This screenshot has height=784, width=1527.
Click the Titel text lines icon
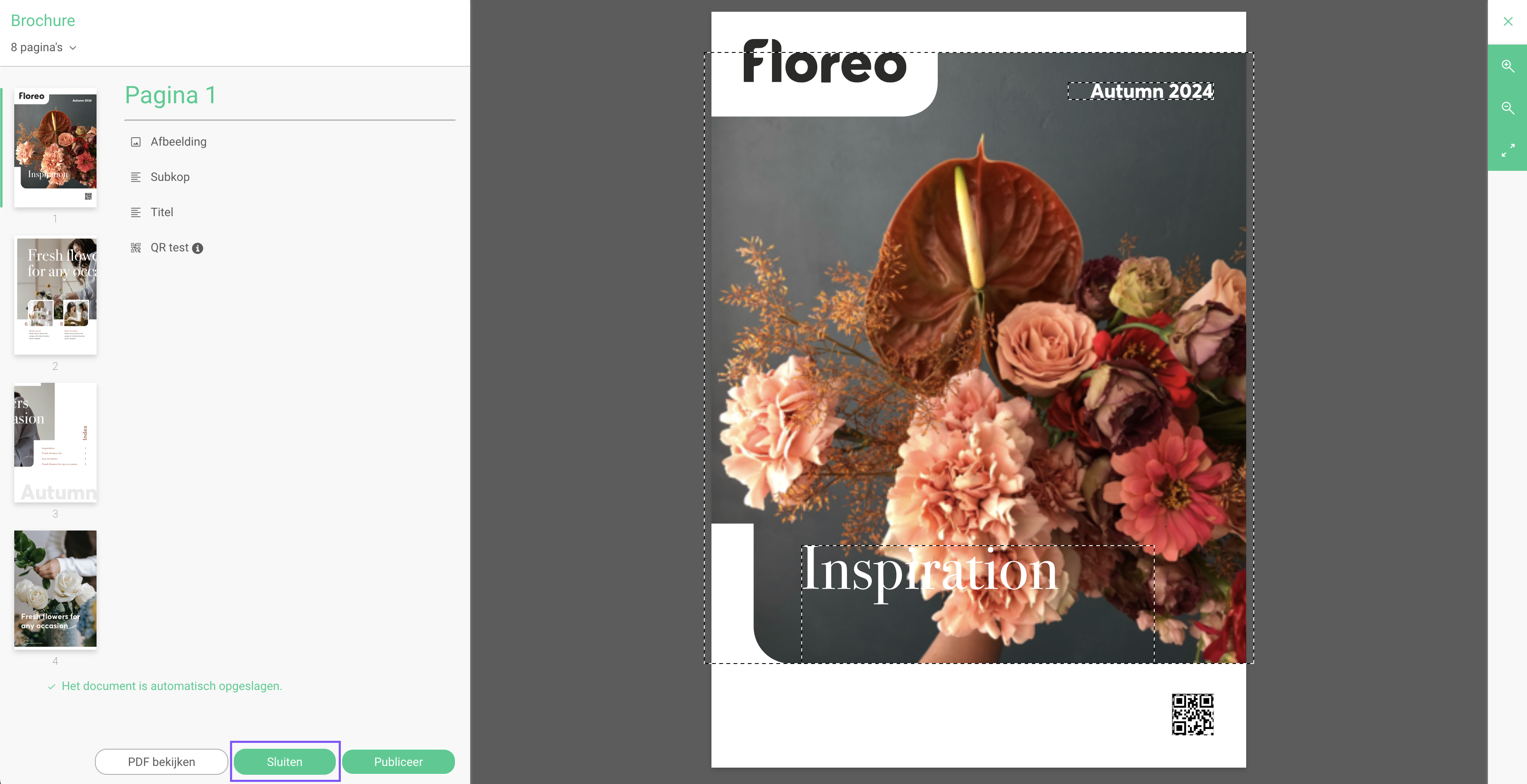point(136,212)
